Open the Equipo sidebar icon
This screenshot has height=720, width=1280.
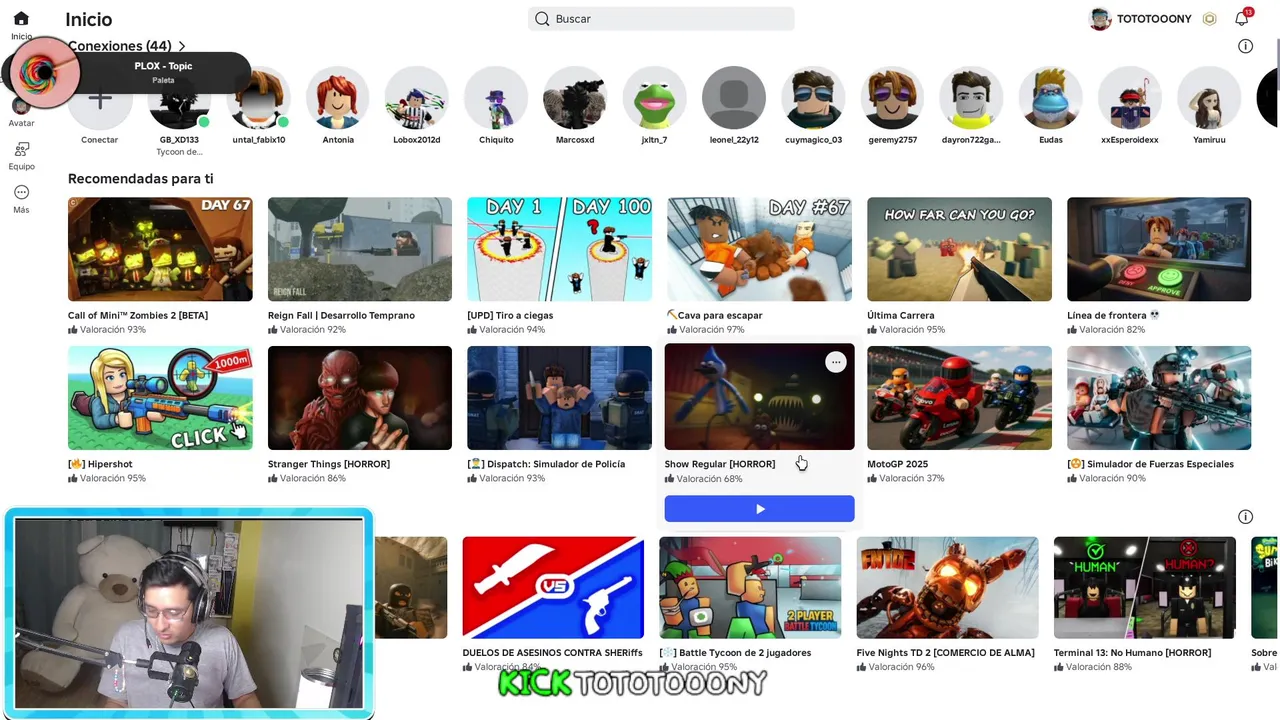point(21,149)
